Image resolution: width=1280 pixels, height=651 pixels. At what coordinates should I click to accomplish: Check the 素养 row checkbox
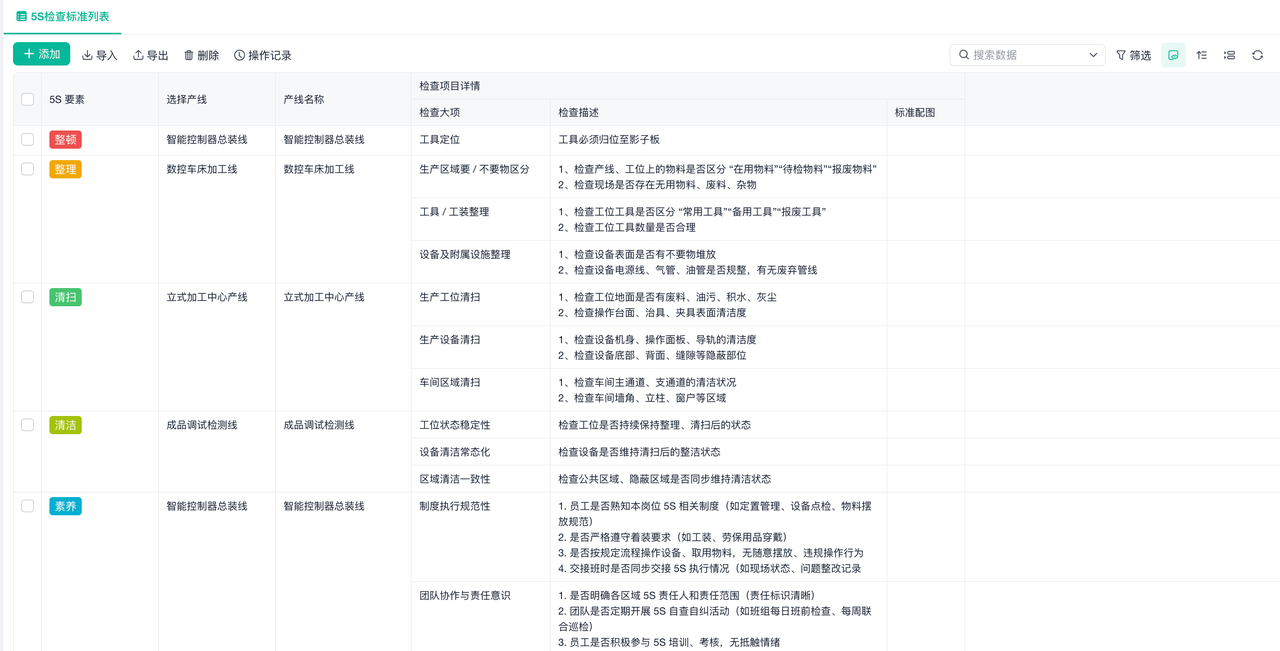(x=28, y=506)
